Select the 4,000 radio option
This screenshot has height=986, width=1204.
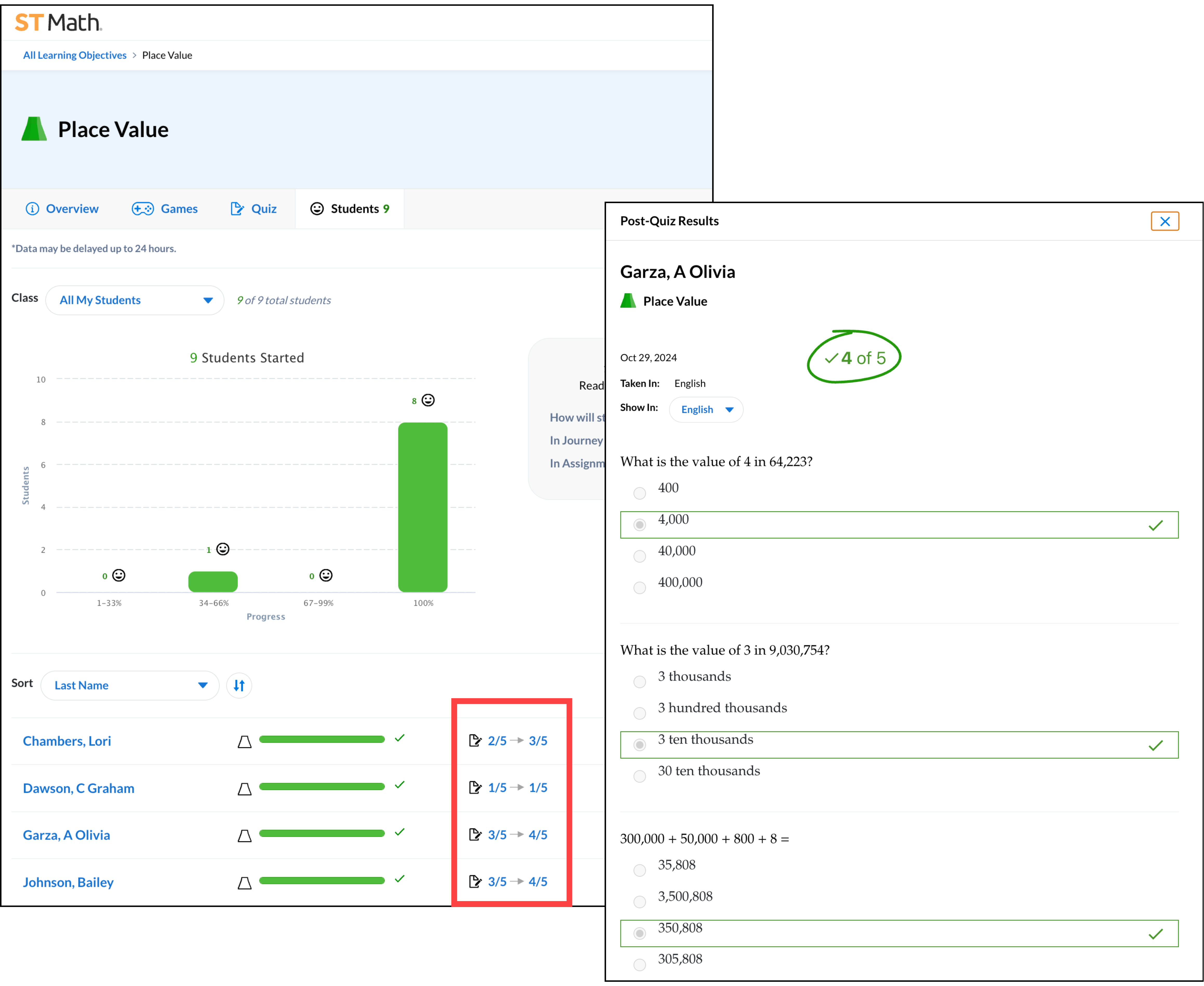tap(639, 524)
